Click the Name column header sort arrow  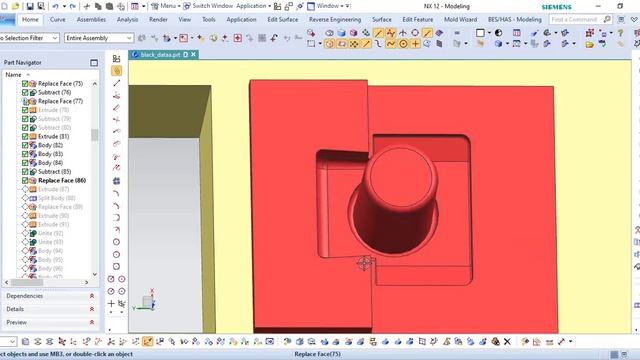point(28,75)
